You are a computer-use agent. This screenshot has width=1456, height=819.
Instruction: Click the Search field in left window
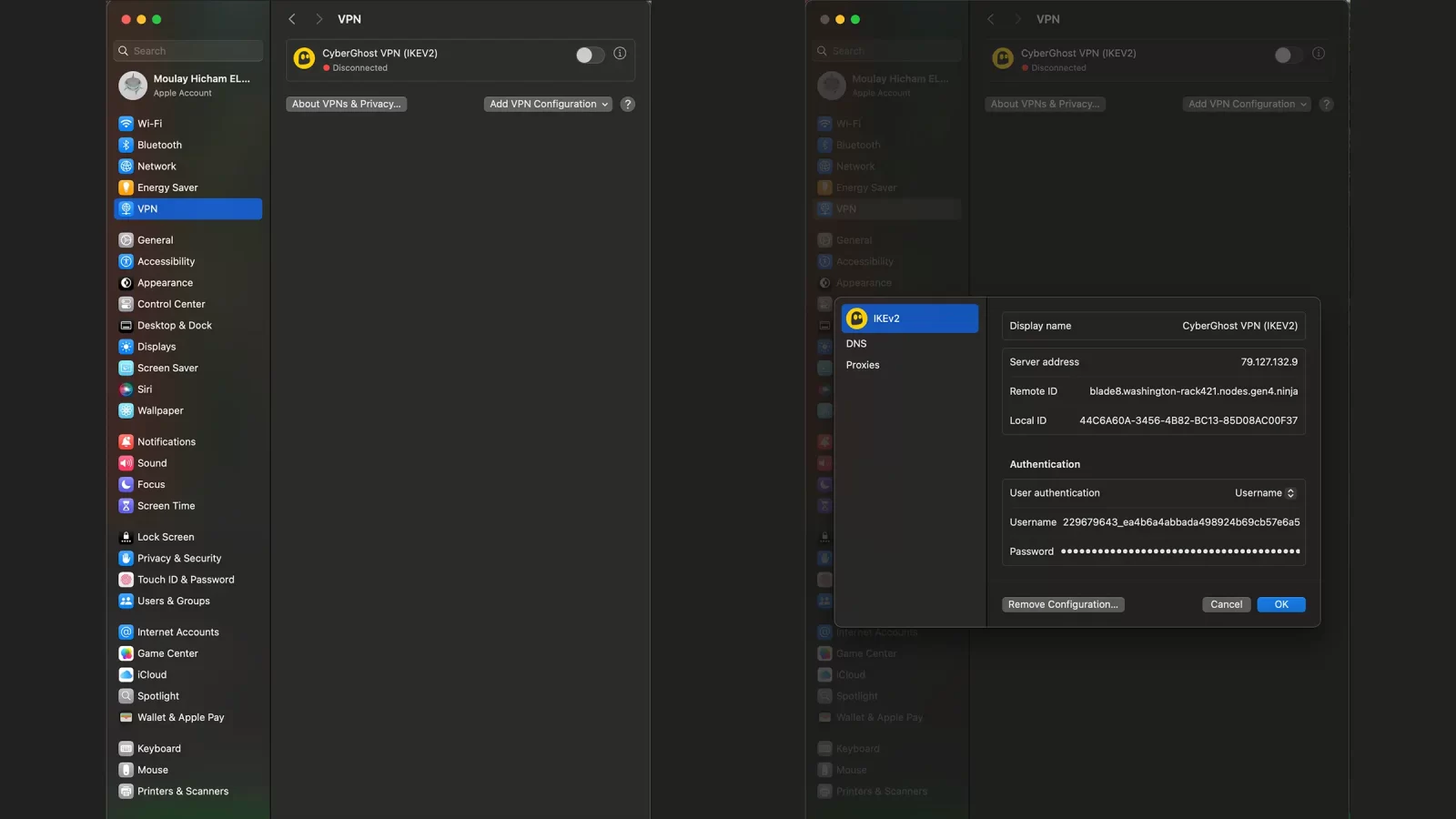tap(188, 51)
